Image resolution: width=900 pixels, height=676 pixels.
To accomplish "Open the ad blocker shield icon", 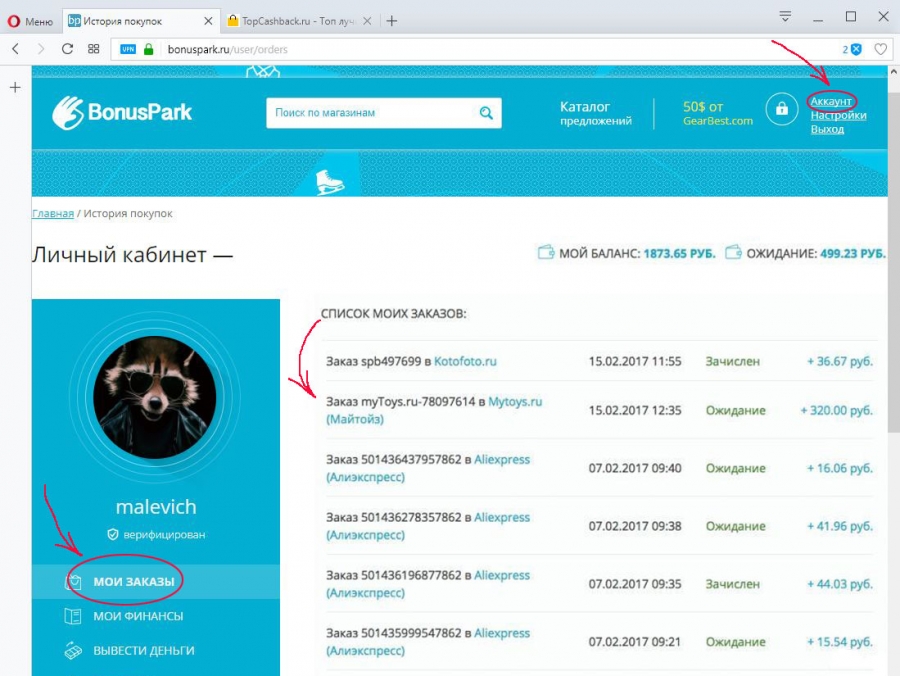I will (856, 49).
